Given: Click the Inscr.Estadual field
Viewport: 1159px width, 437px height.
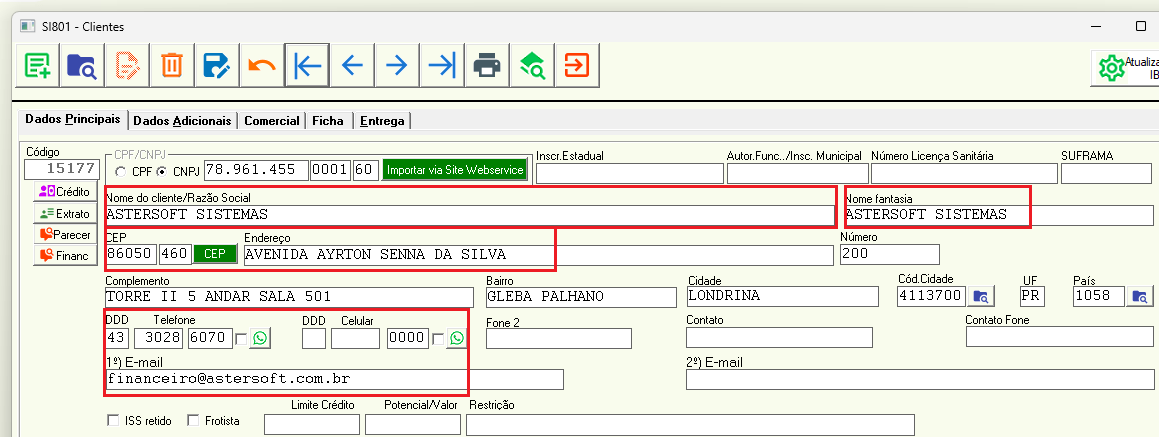Looking at the screenshot, I should tap(629, 174).
